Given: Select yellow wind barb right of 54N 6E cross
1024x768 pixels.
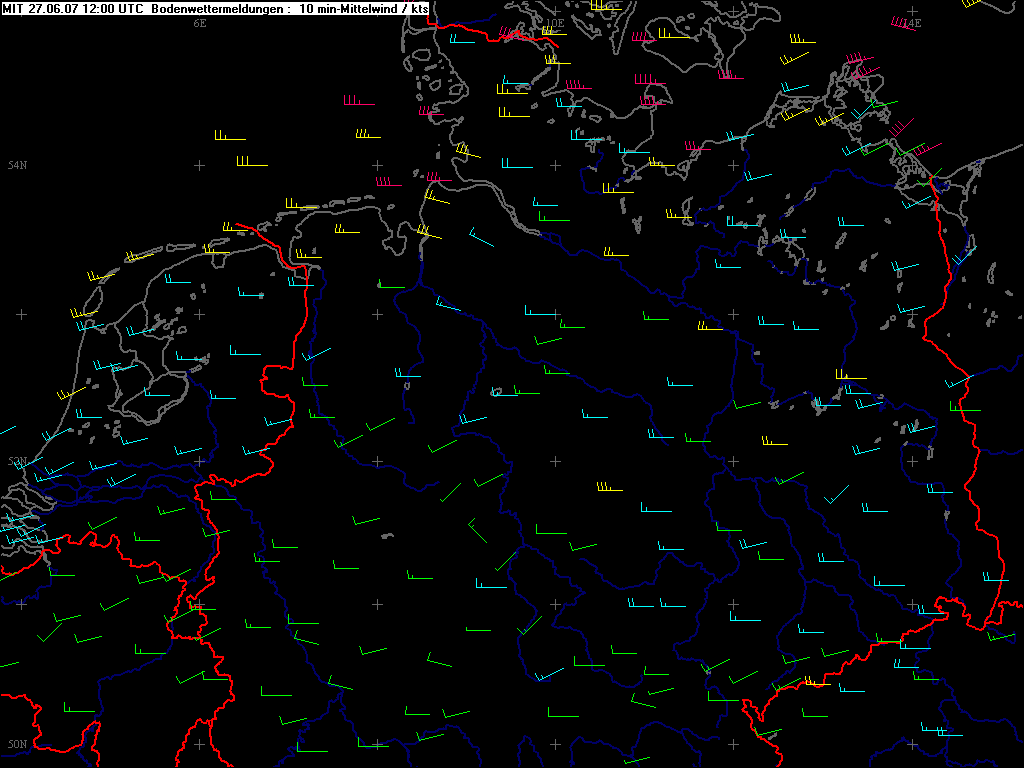Looking at the screenshot, I should 251,162.
